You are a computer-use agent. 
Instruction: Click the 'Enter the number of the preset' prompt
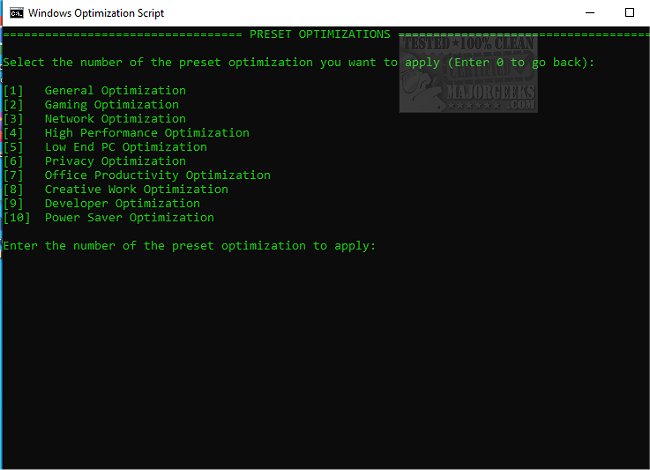coord(189,246)
